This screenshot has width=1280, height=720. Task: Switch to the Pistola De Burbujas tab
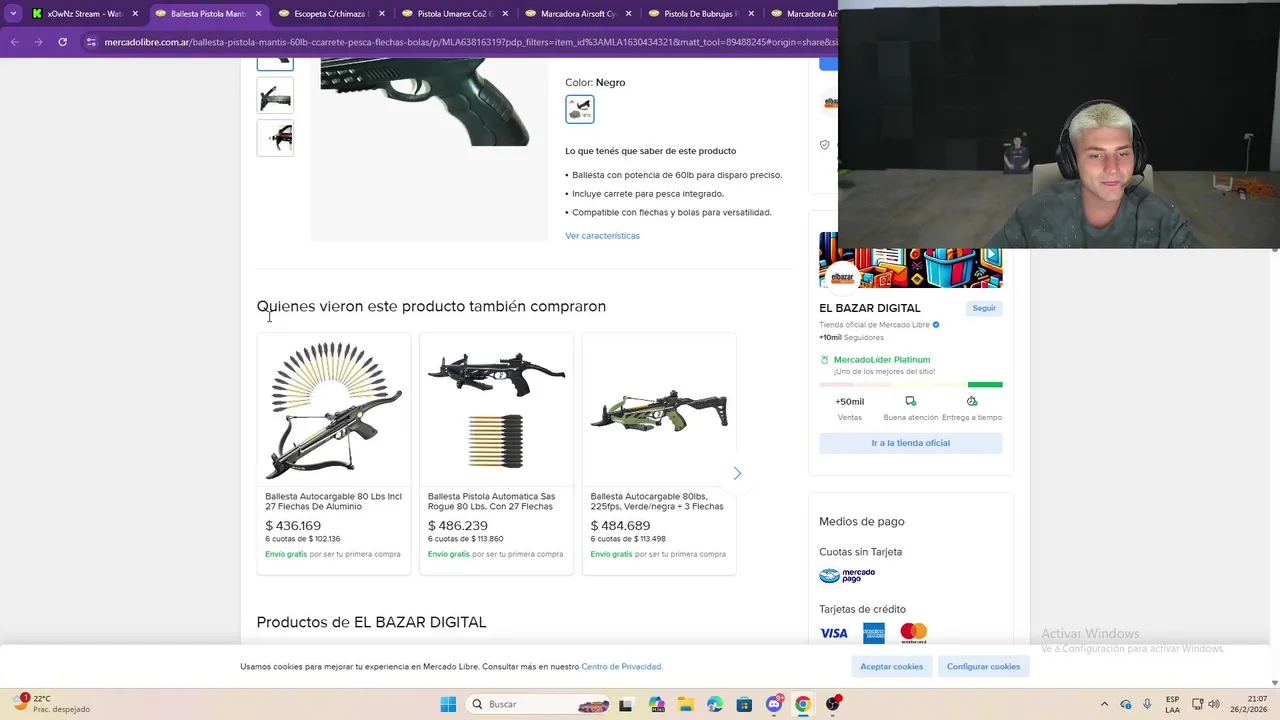701,14
